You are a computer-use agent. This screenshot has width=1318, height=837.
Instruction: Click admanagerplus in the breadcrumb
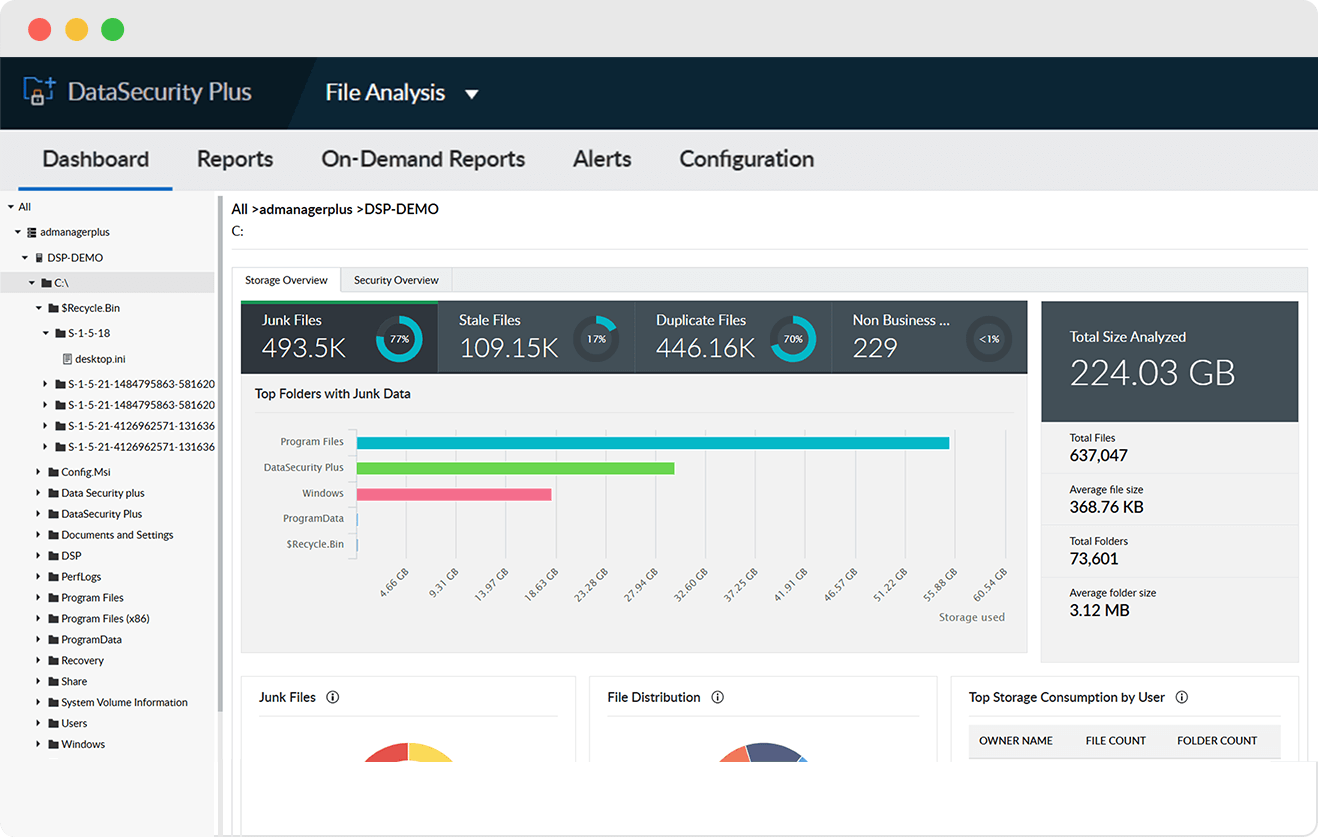click(x=306, y=209)
